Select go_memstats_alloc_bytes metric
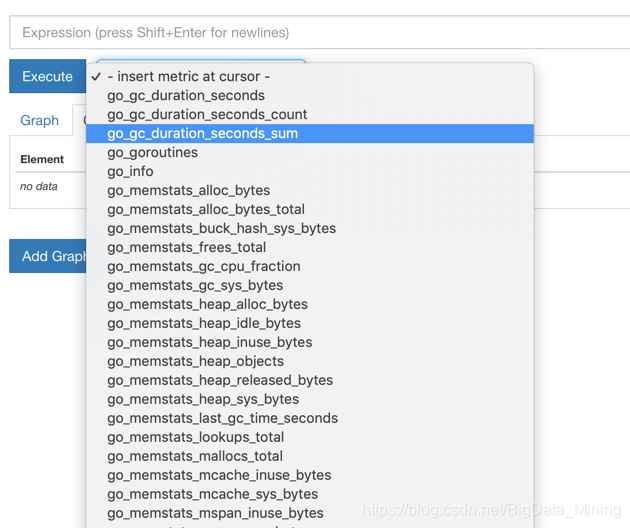The image size is (630, 528). click(x=310, y=190)
